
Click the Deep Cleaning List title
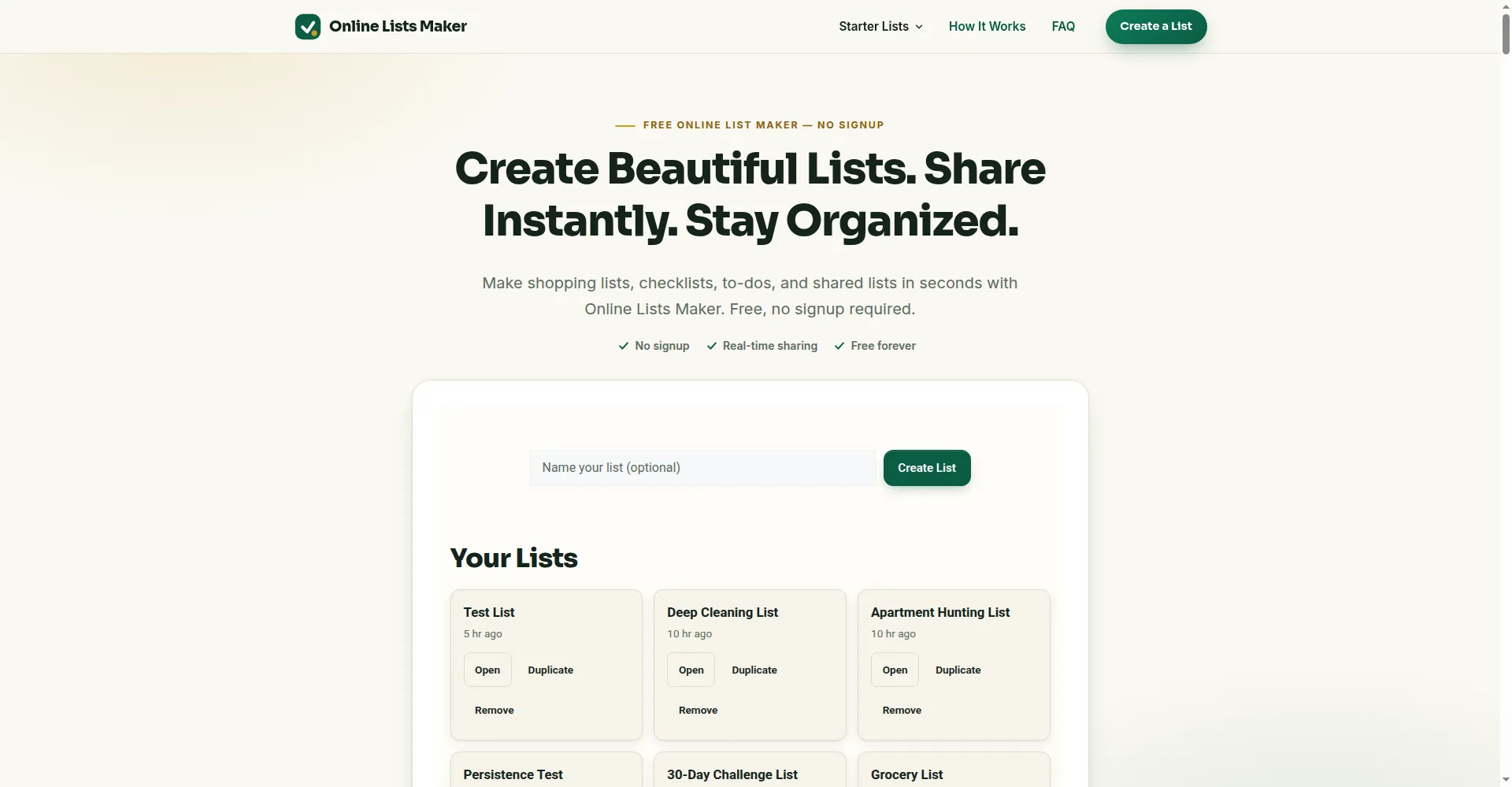pos(722,612)
